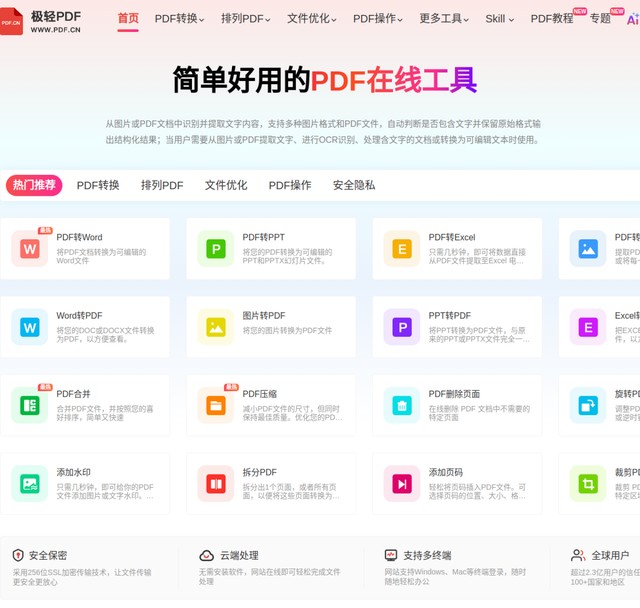Open the 裁剪PDF crop icon
The width and height of the screenshot is (640, 608).
point(588,484)
